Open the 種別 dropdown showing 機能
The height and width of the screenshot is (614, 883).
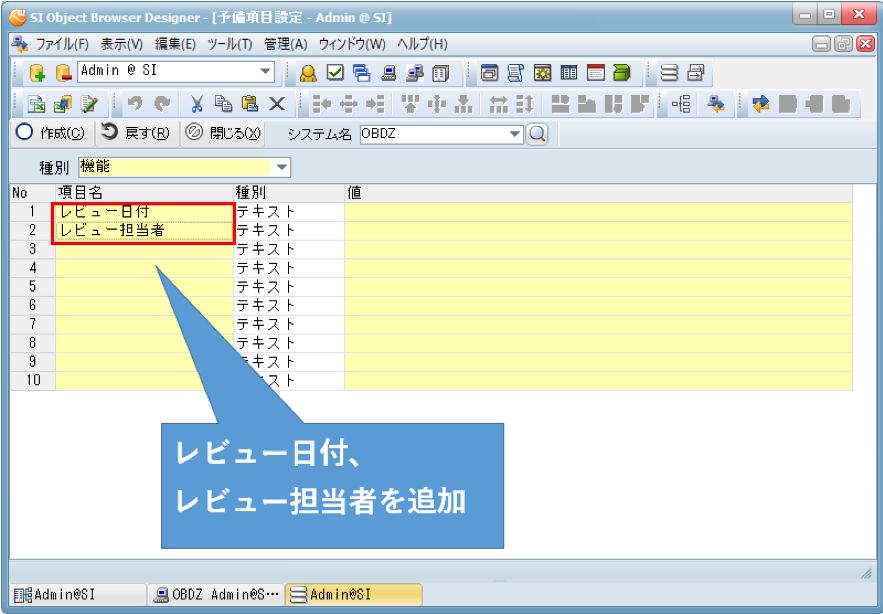coord(282,167)
